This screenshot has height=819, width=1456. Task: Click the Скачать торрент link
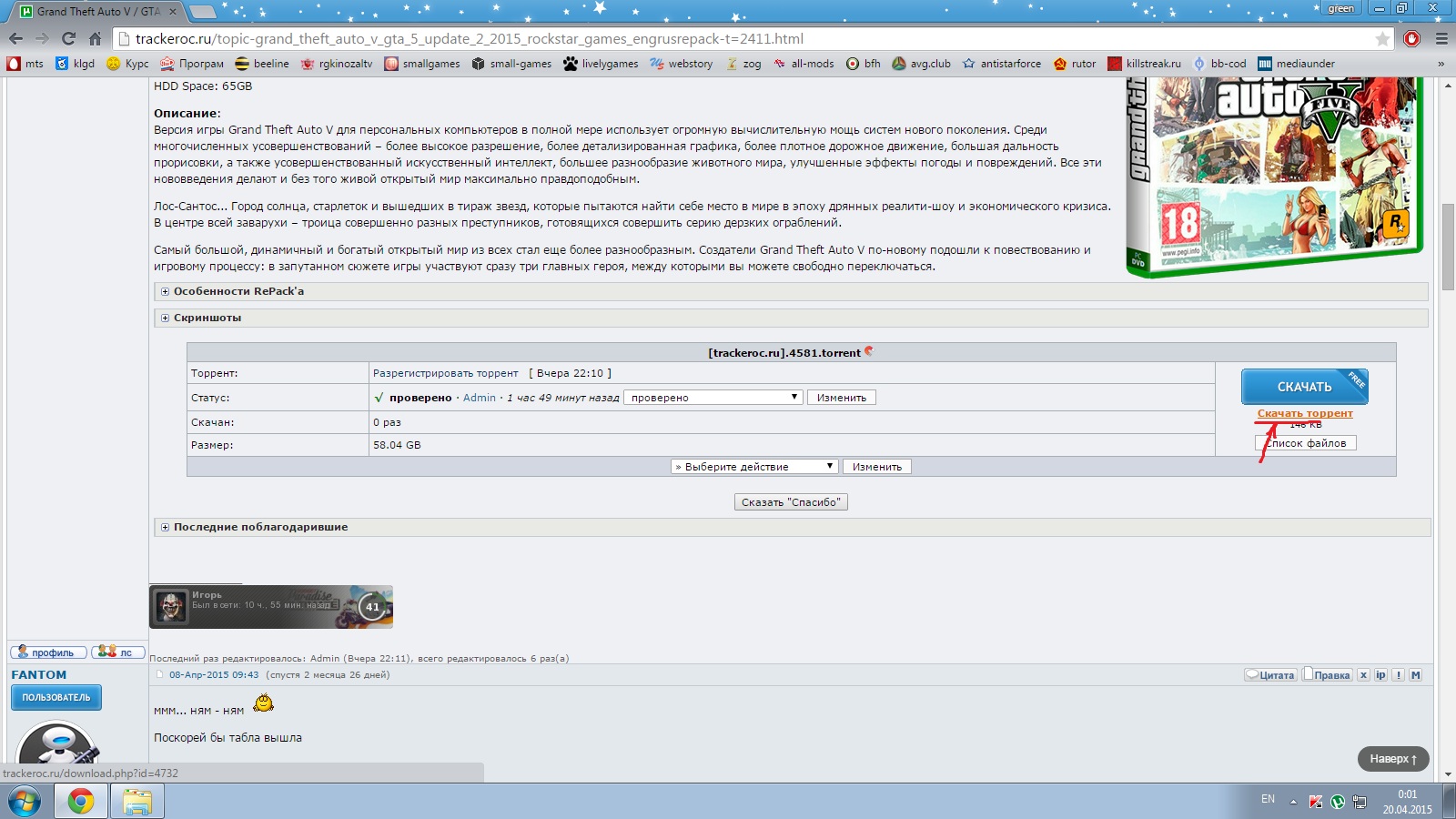(x=1305, y=413)
